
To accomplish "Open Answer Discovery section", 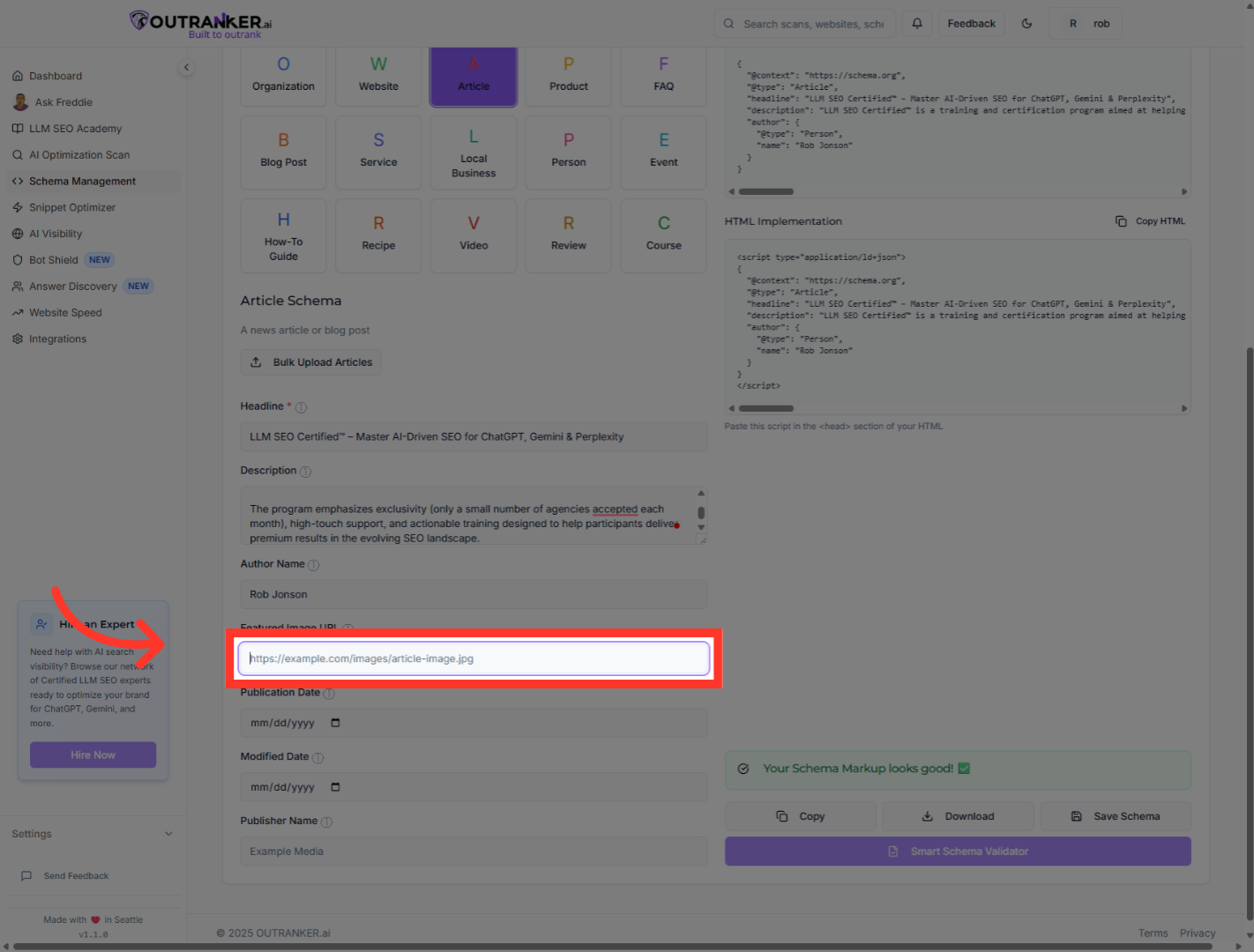I will coord(92,286).
